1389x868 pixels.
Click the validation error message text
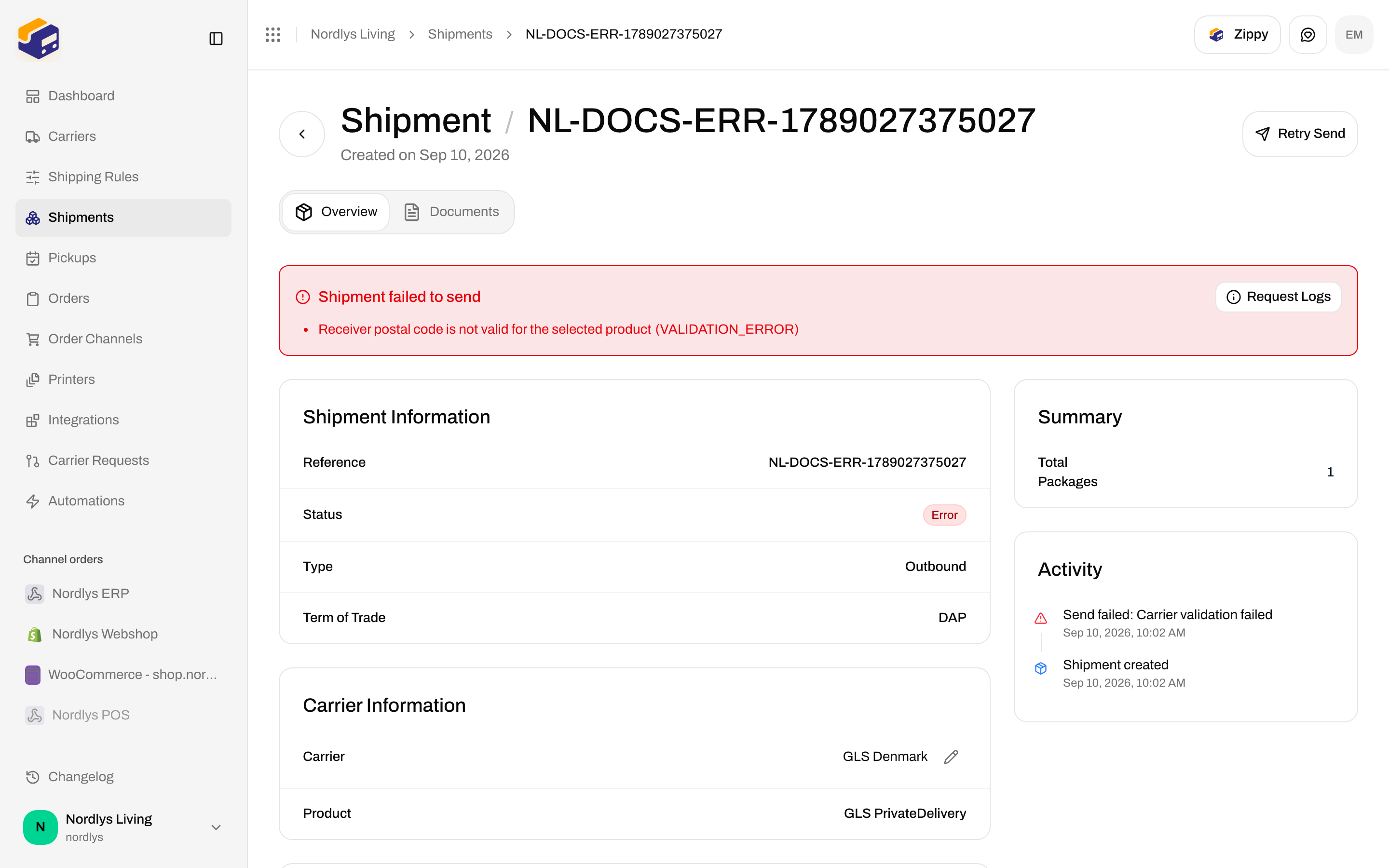coord(558,329)
